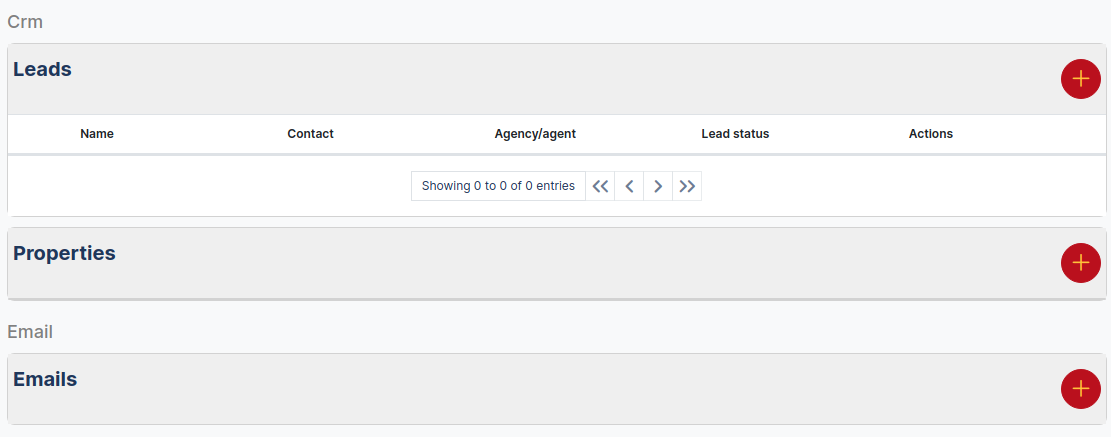
Task: Go to next page of leads
Action: [x=658, y=186]
